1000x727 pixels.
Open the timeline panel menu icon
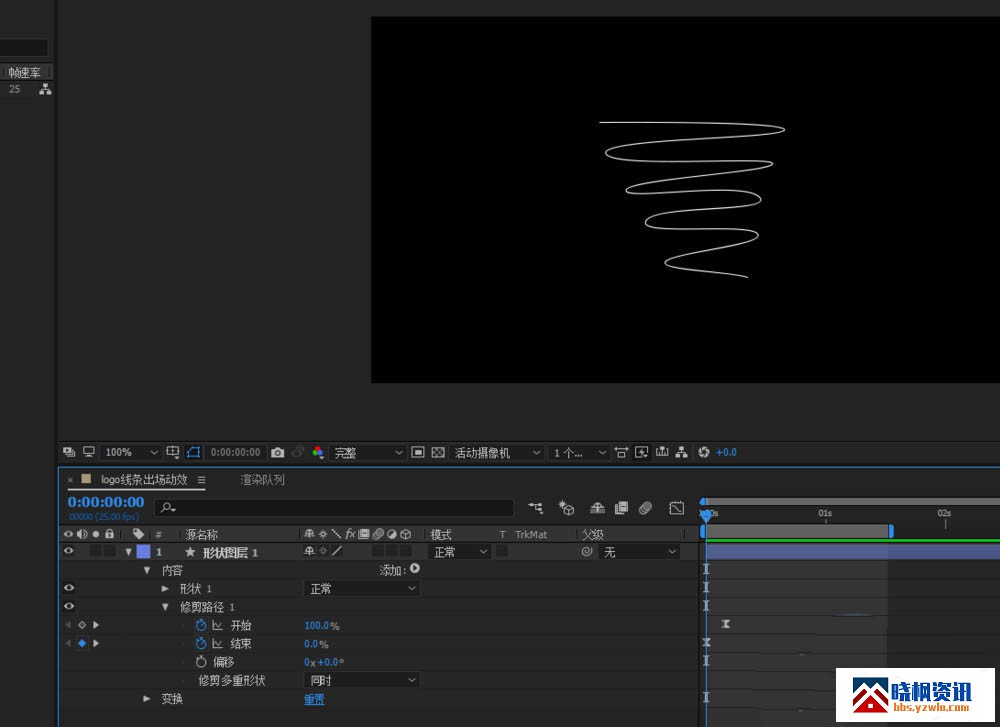click(x=202, y=480)
